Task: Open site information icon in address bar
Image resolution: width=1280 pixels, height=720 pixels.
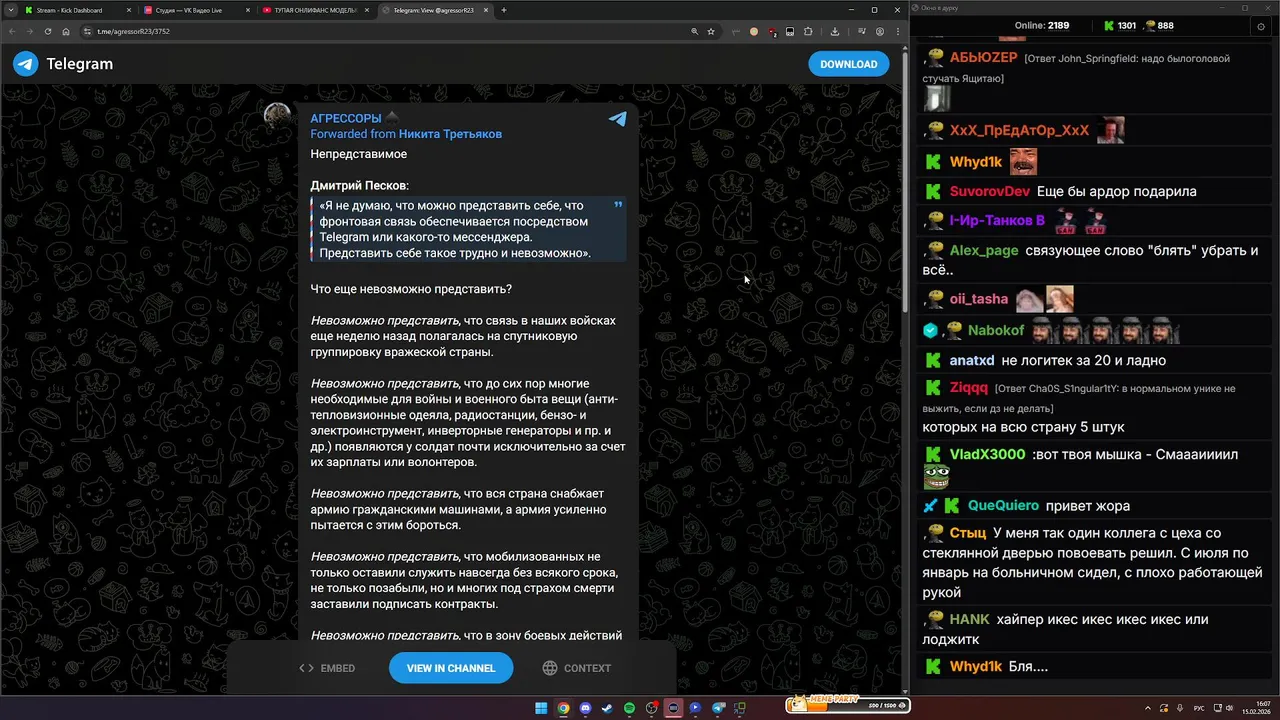Action: click(x=86, y=31)
